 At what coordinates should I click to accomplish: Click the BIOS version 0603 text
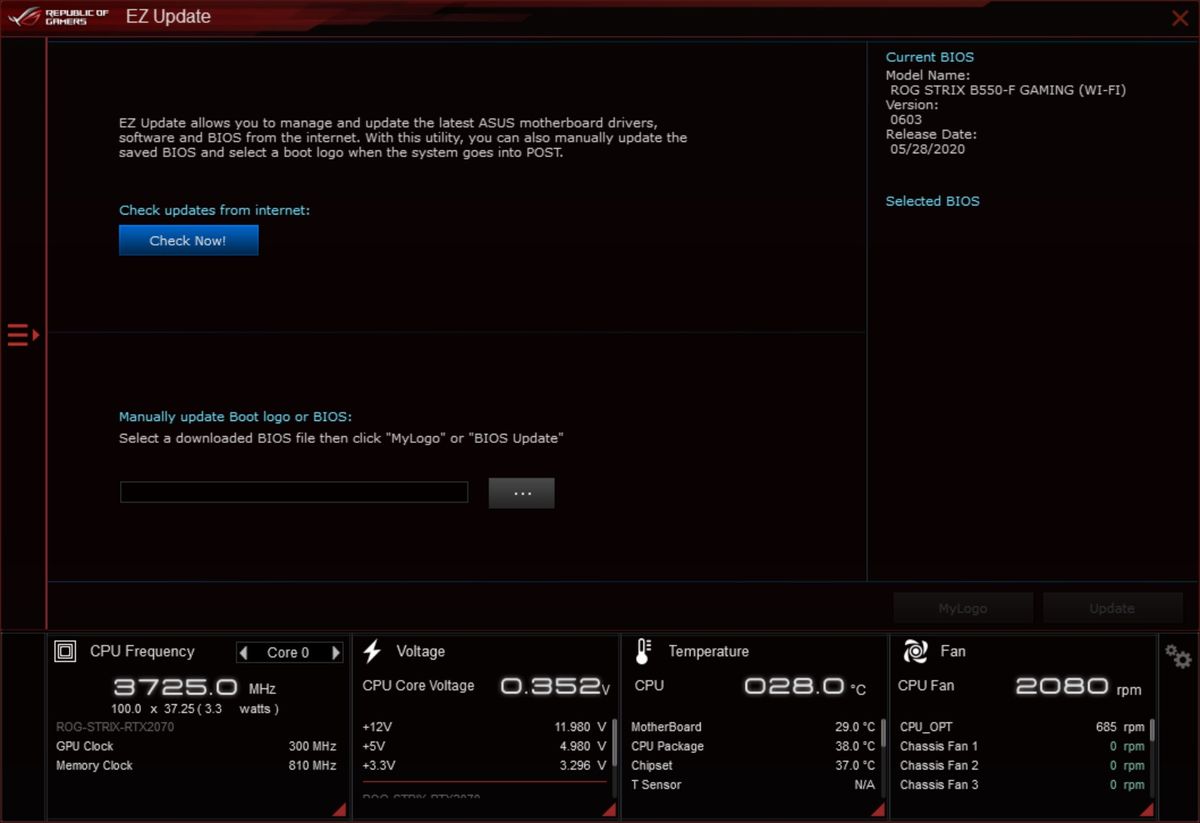pyautogui.click(x=906, y=119)
